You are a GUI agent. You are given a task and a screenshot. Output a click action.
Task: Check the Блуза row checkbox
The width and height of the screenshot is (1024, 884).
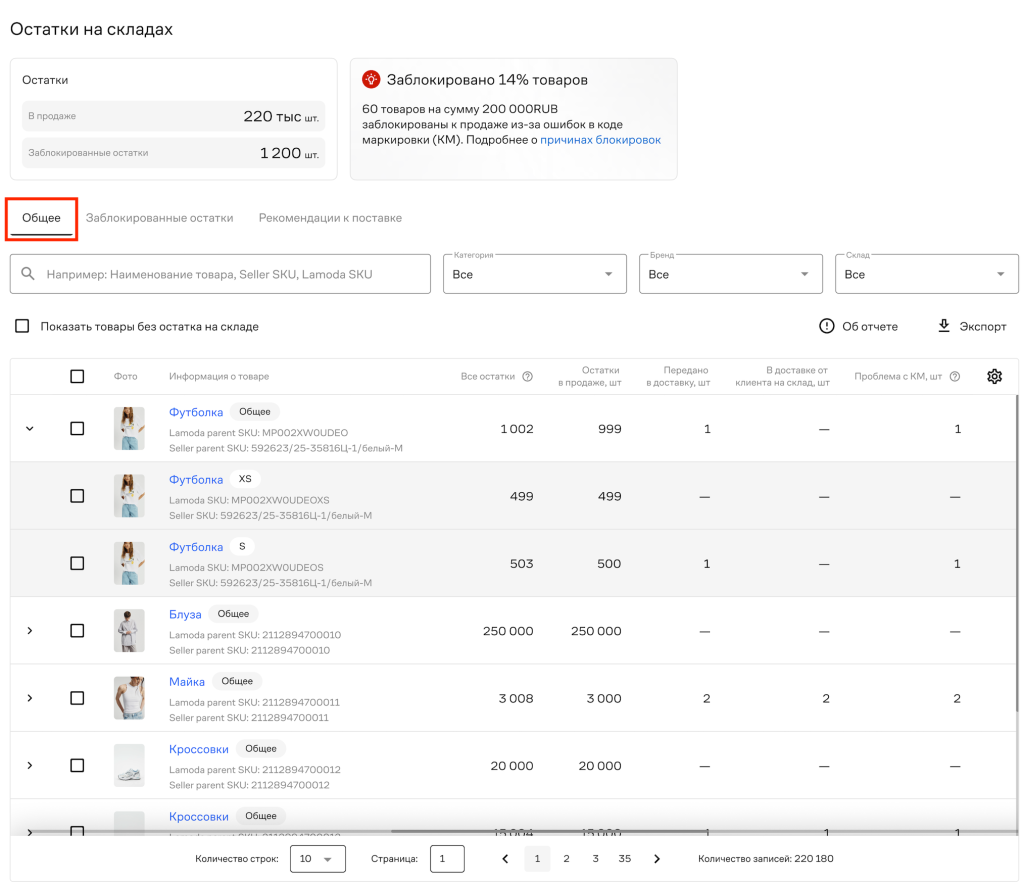[x=77, y=631]
